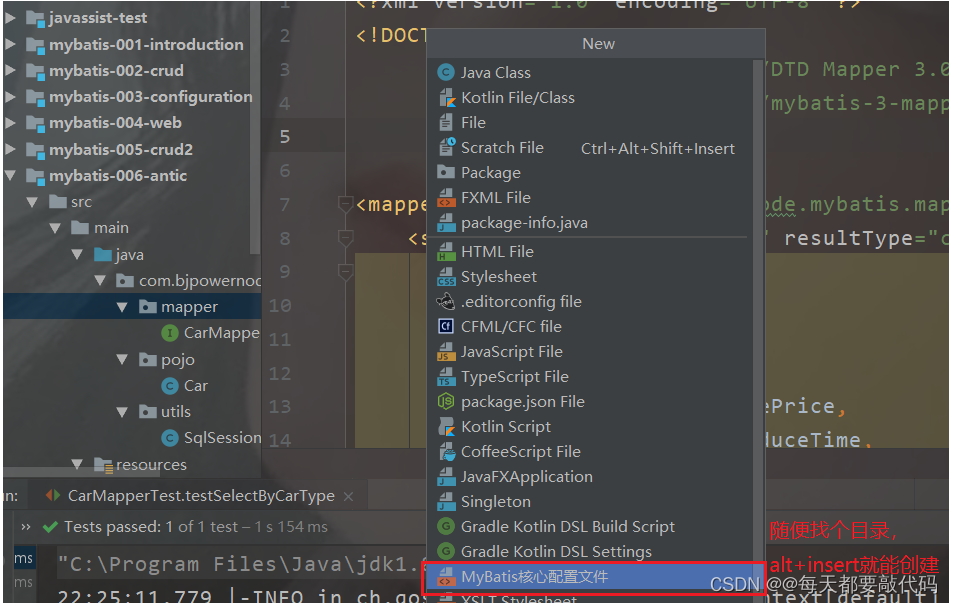The height and width of the screenshot is (604, 953).
Task: Click the Package folder icon in New menu
Action: coord(446,173)
